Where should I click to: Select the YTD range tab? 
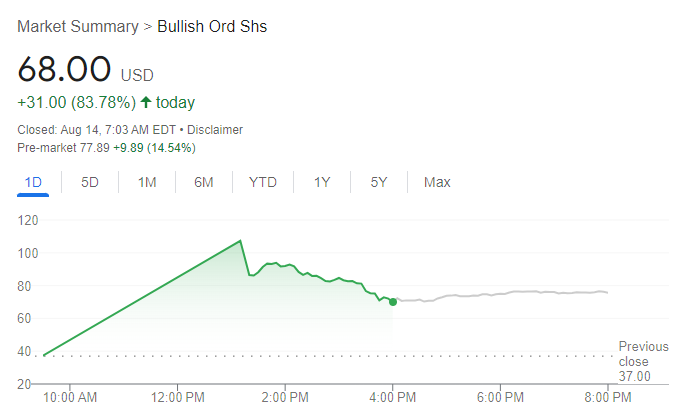263,182
